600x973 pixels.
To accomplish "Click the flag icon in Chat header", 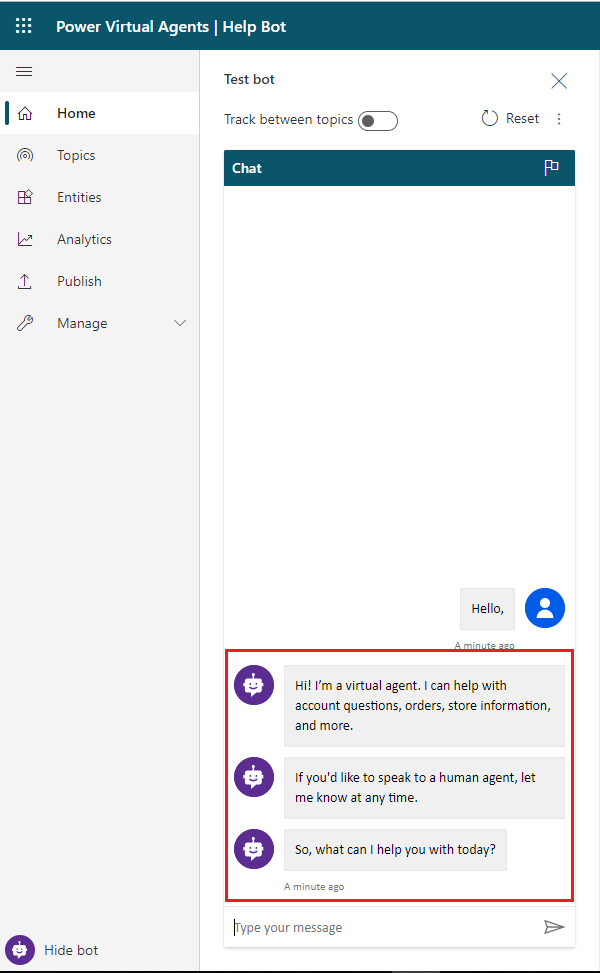I will 551,168.
